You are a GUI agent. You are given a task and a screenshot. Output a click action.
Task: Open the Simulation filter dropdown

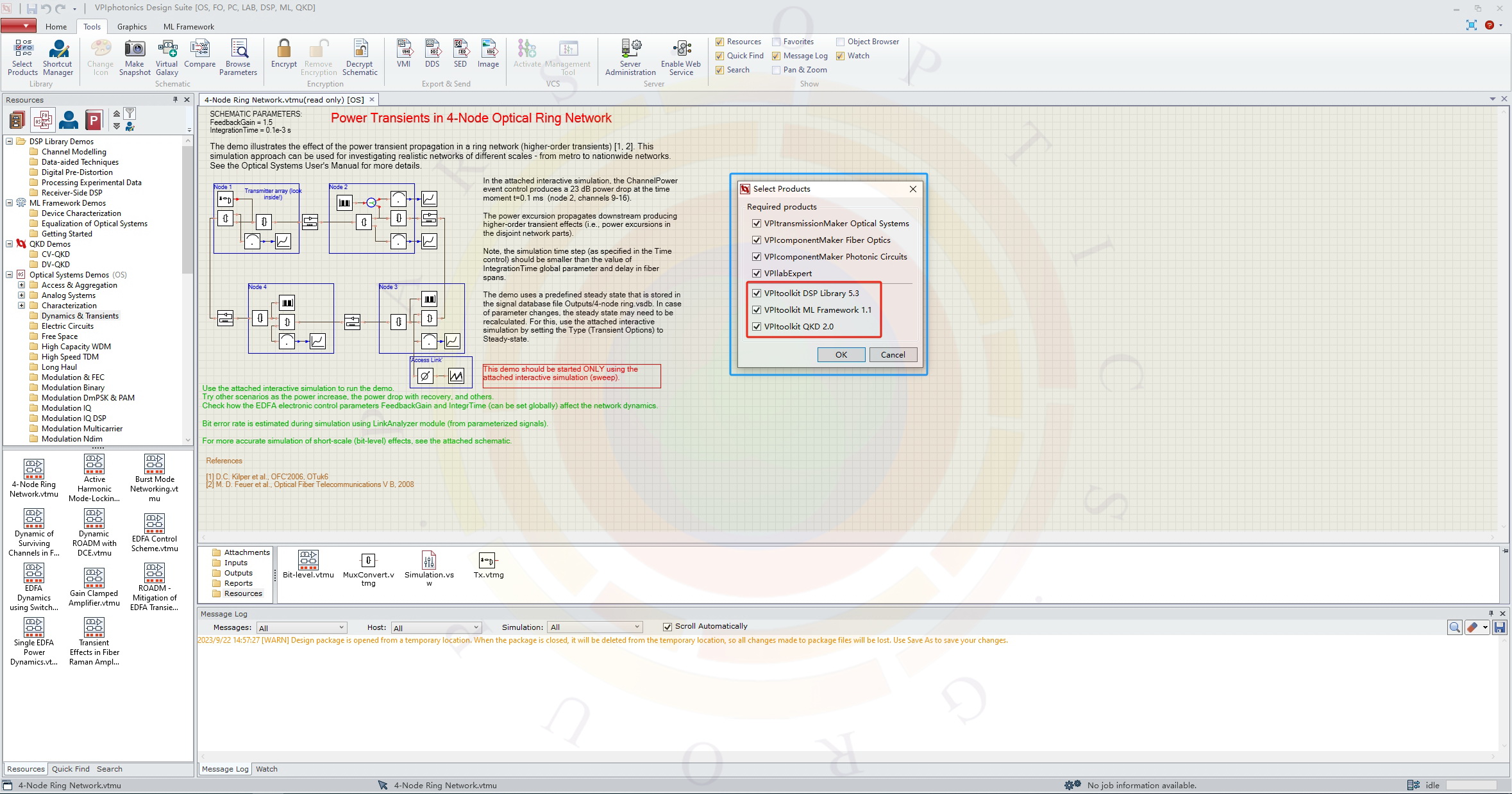click(595, 627)
